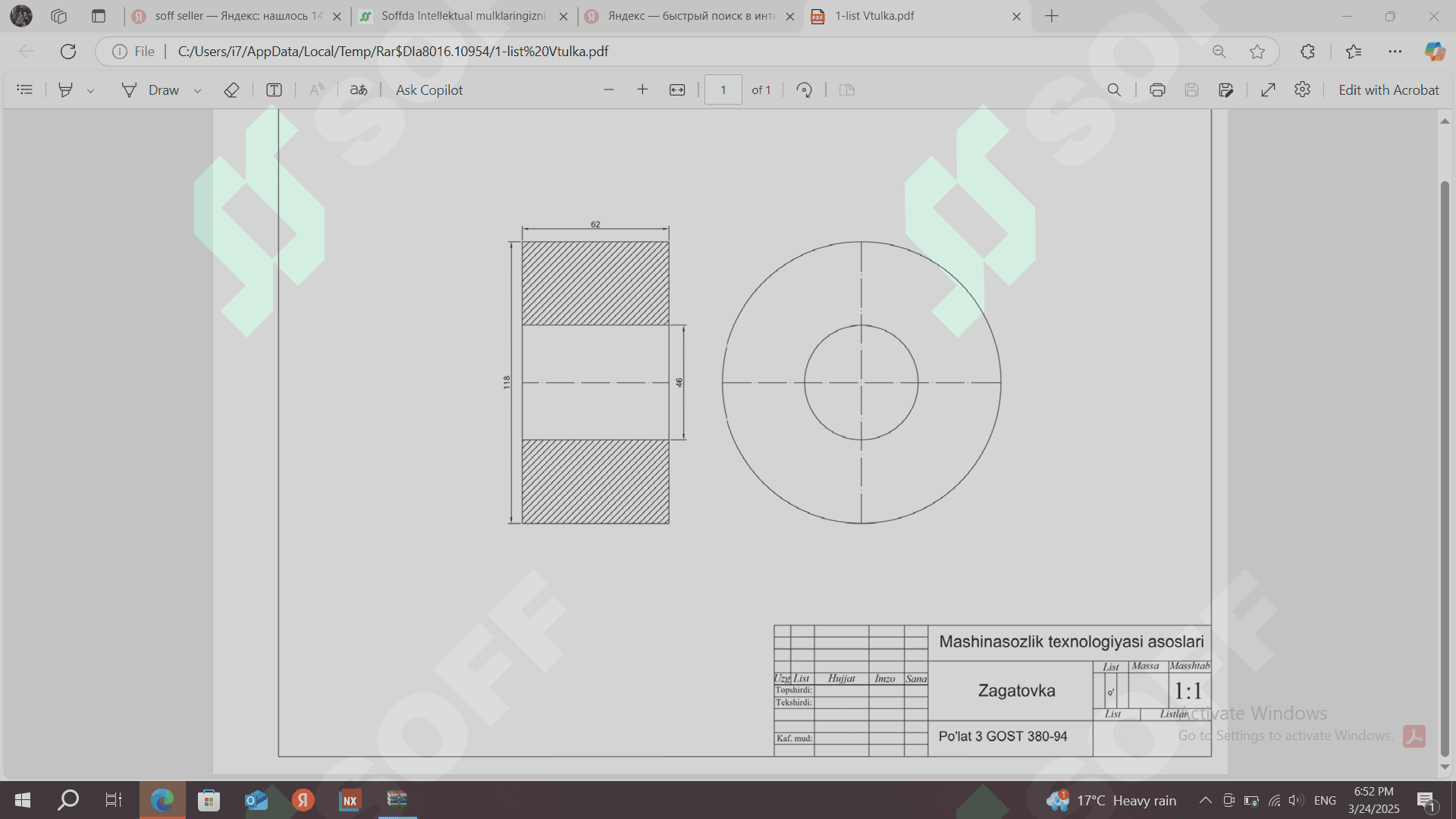
Task: Rotate the PDF page
Action: (x=805, y=89)
